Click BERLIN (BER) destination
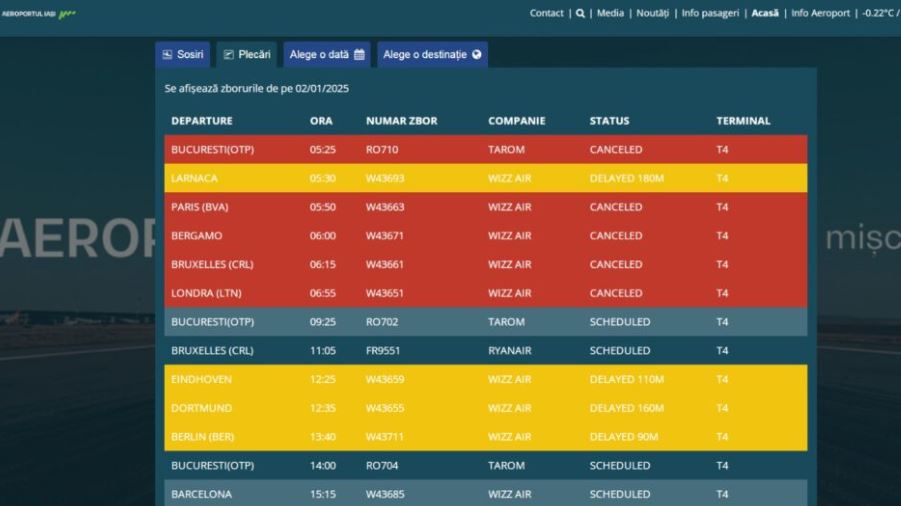 [x=203, y=437]
